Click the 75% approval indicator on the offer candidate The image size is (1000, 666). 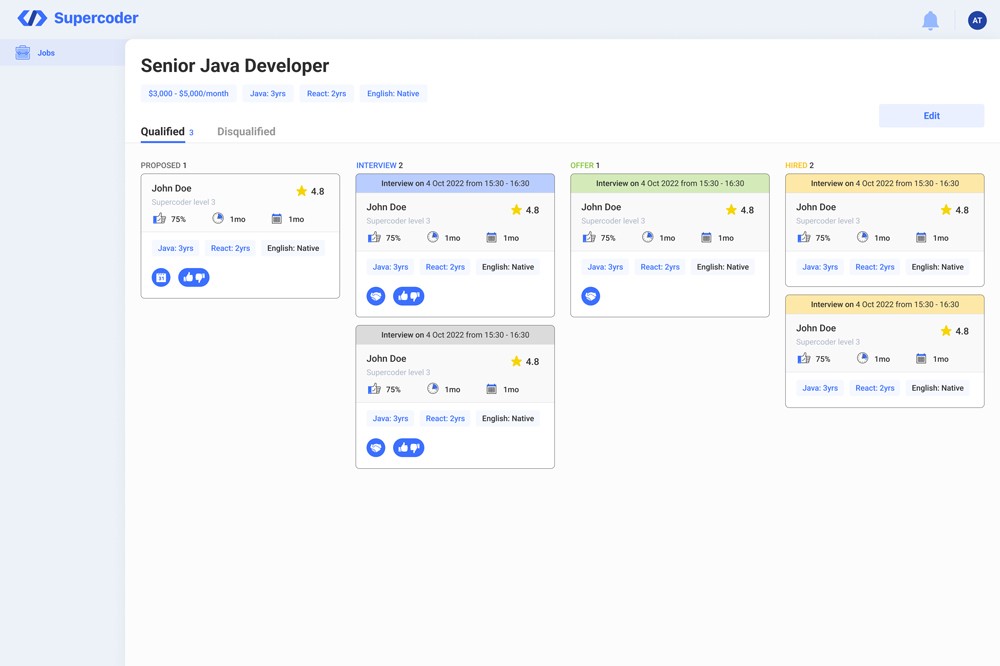(598, 237)
